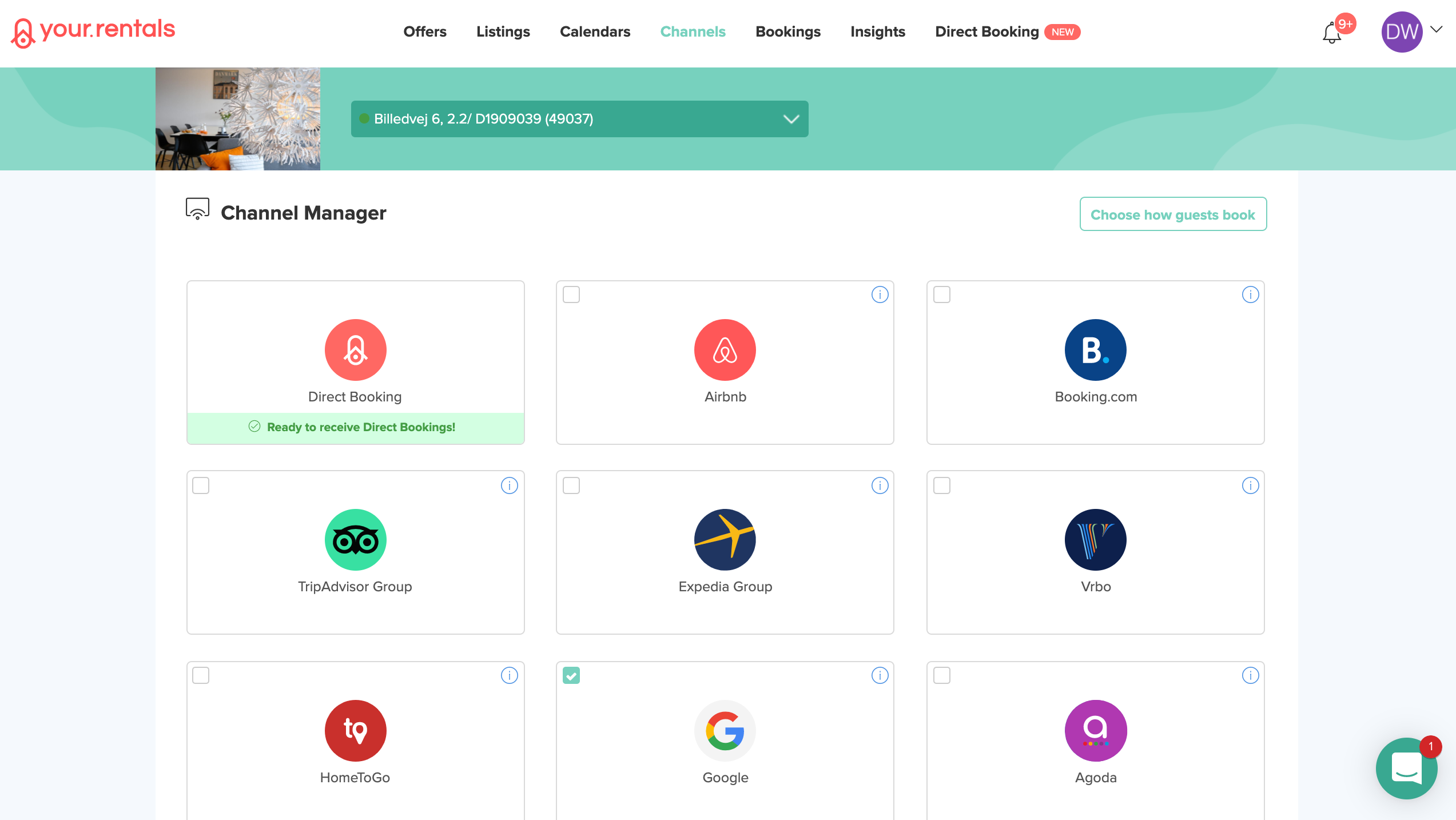
Task: Show info for Booking.com channel
Action: tap(1250, 294)
